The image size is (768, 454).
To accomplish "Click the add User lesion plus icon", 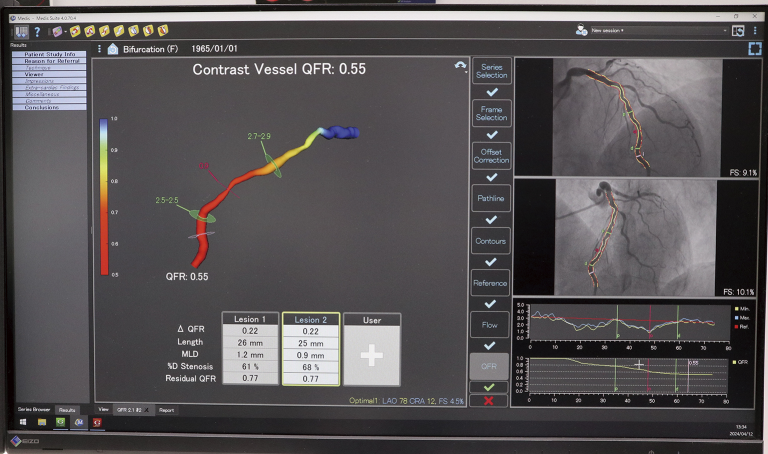I will click(372, 355).
